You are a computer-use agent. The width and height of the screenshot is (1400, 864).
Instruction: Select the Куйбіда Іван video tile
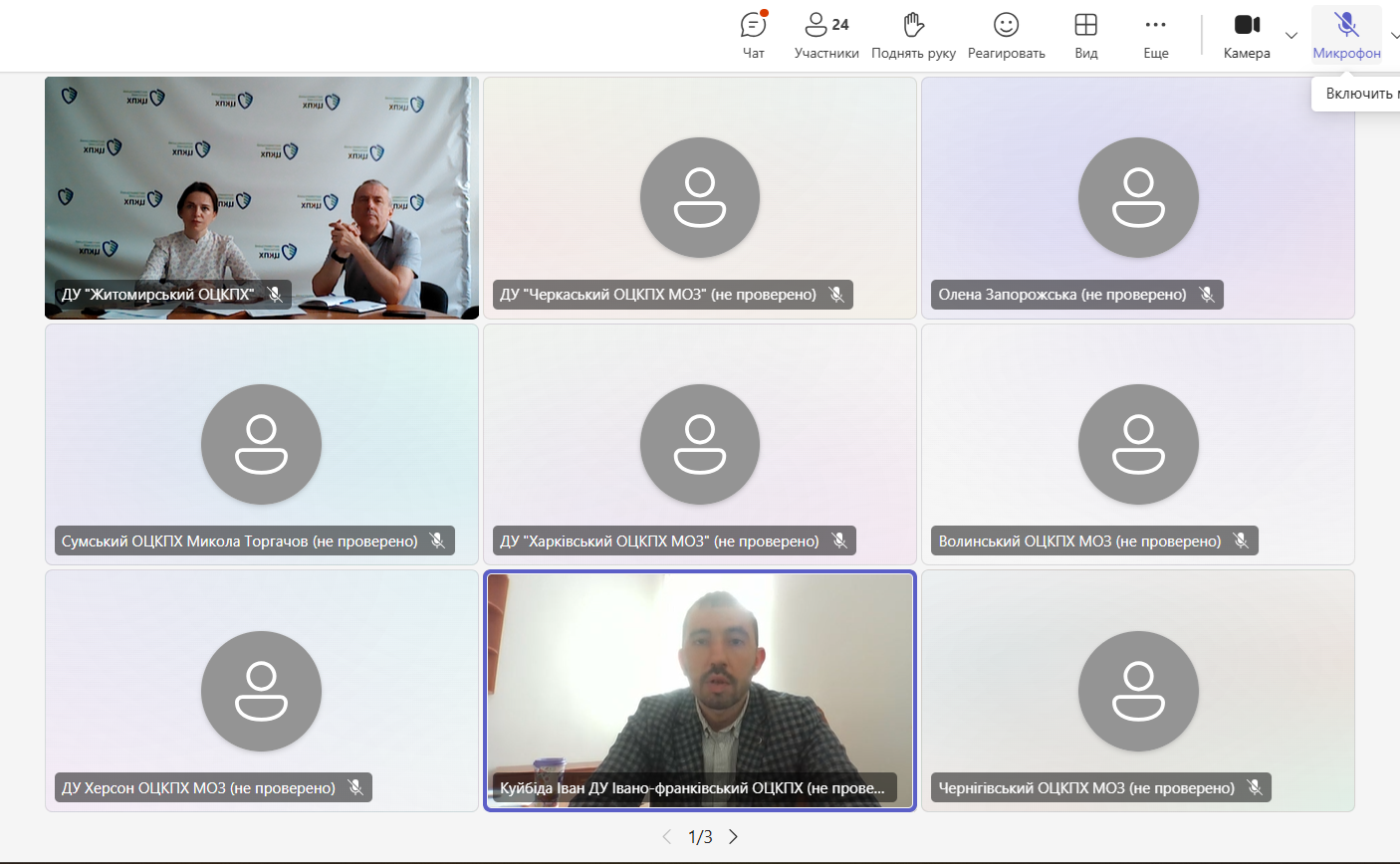(x=699, y=677)
